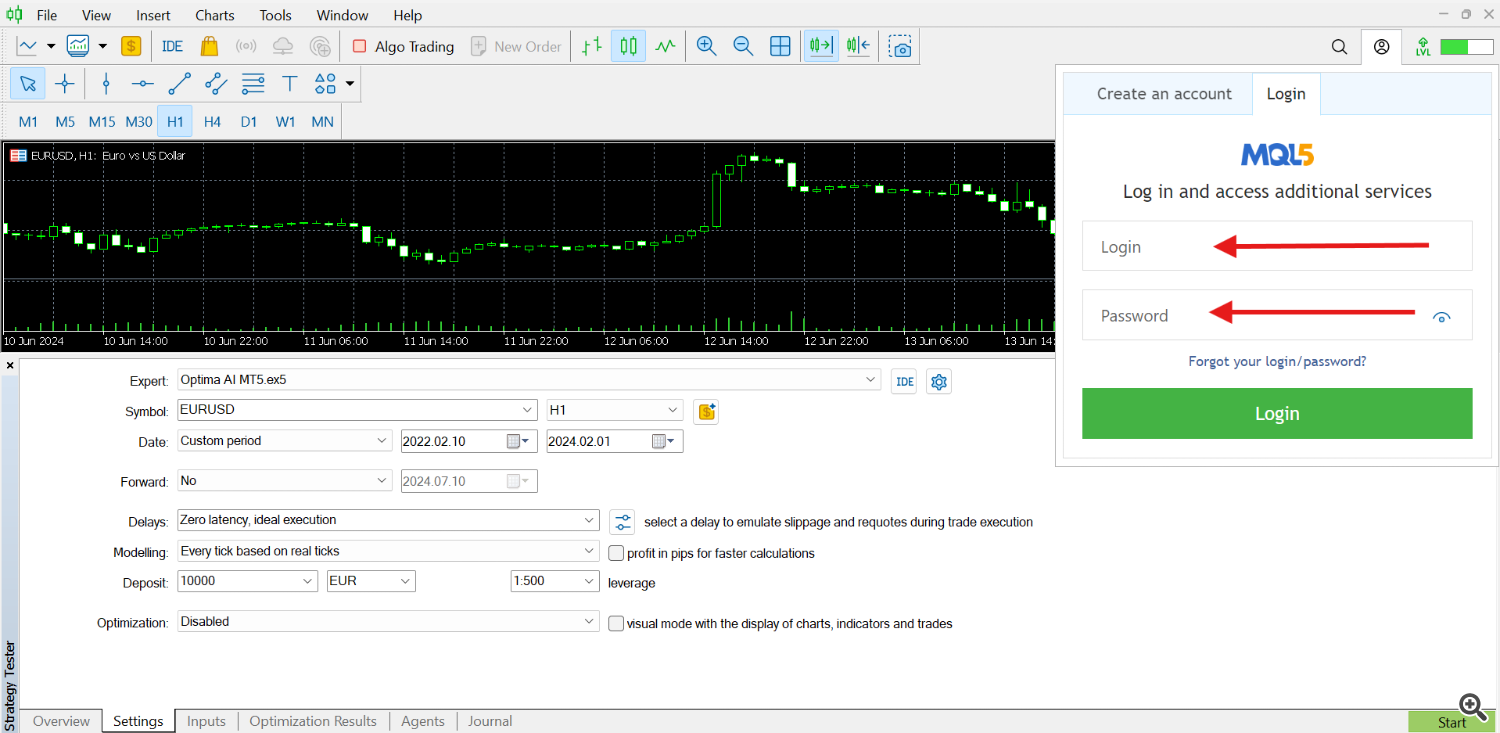Select the M15 timeframe
1500x733 pixels.
pyautogui.click(x=102, y=122)
